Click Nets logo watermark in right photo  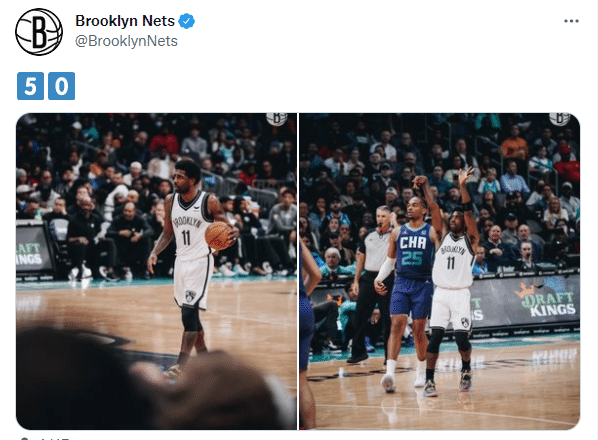point(560,119)
